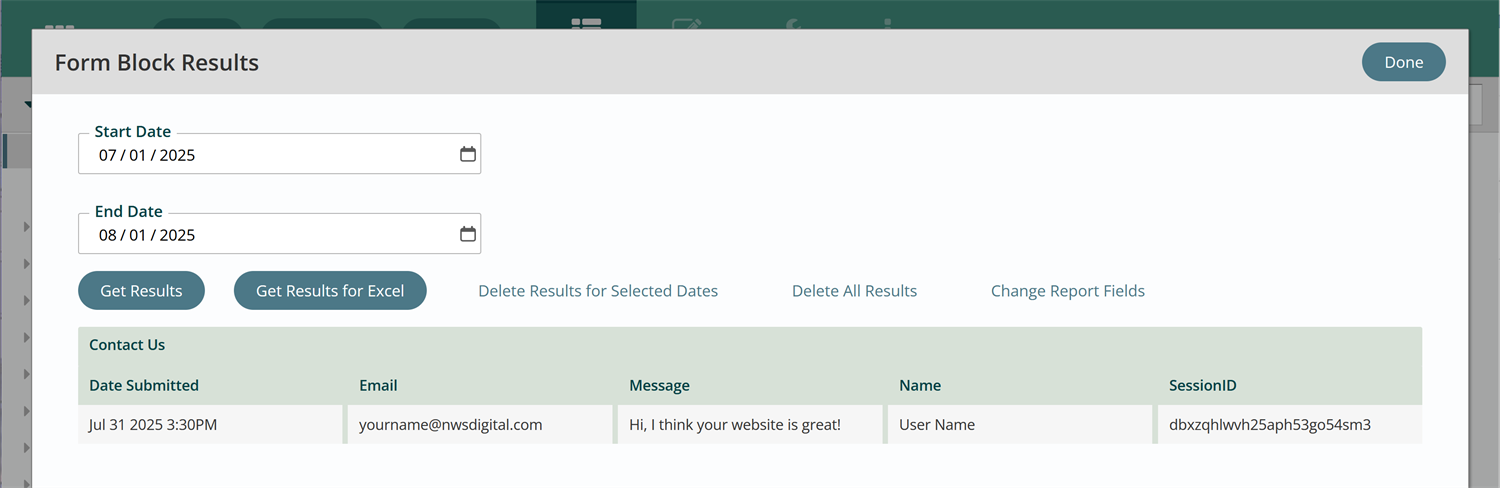Open the Change Report Fields link
1500x488 pixels.
coord(1068,291)
